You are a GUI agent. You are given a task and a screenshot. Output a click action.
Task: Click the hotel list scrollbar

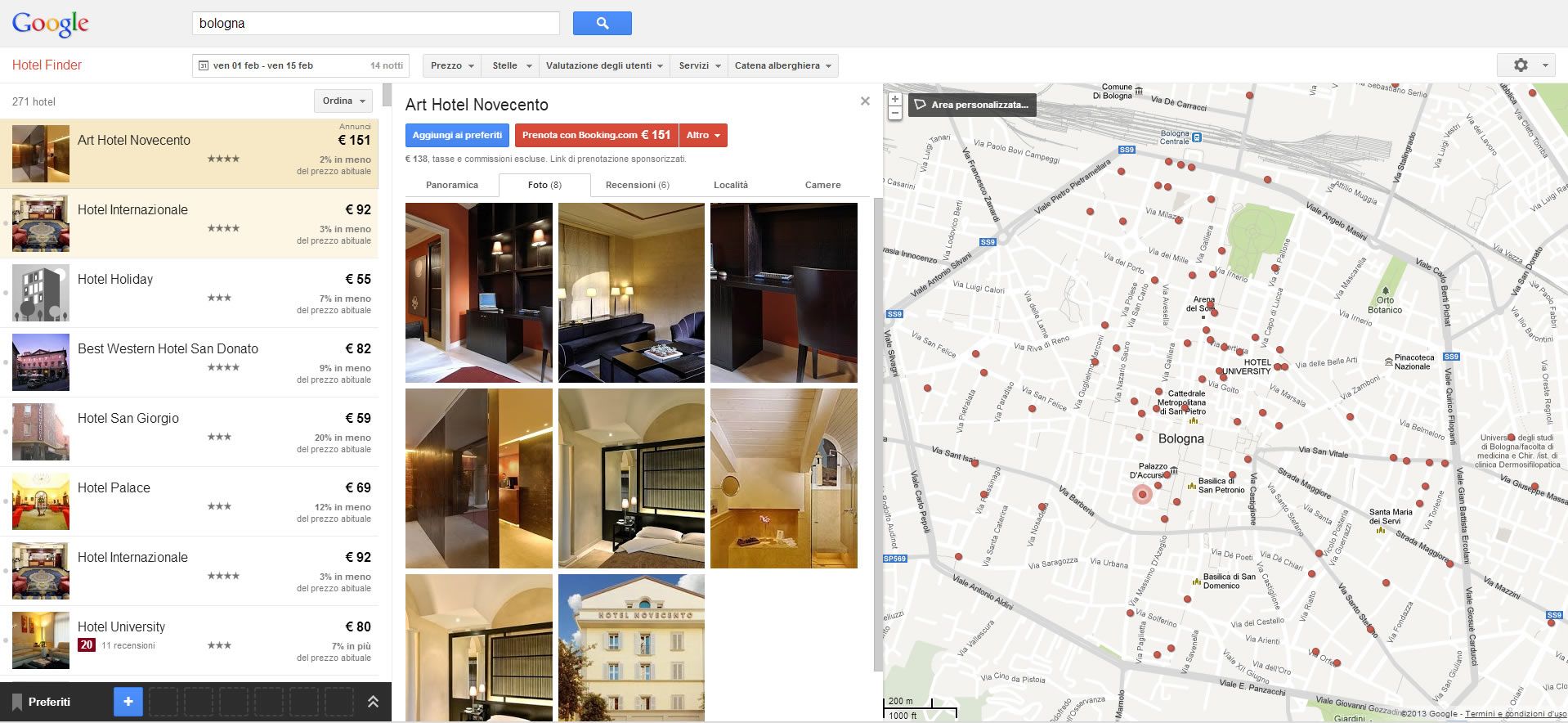(x=387, y=95)
